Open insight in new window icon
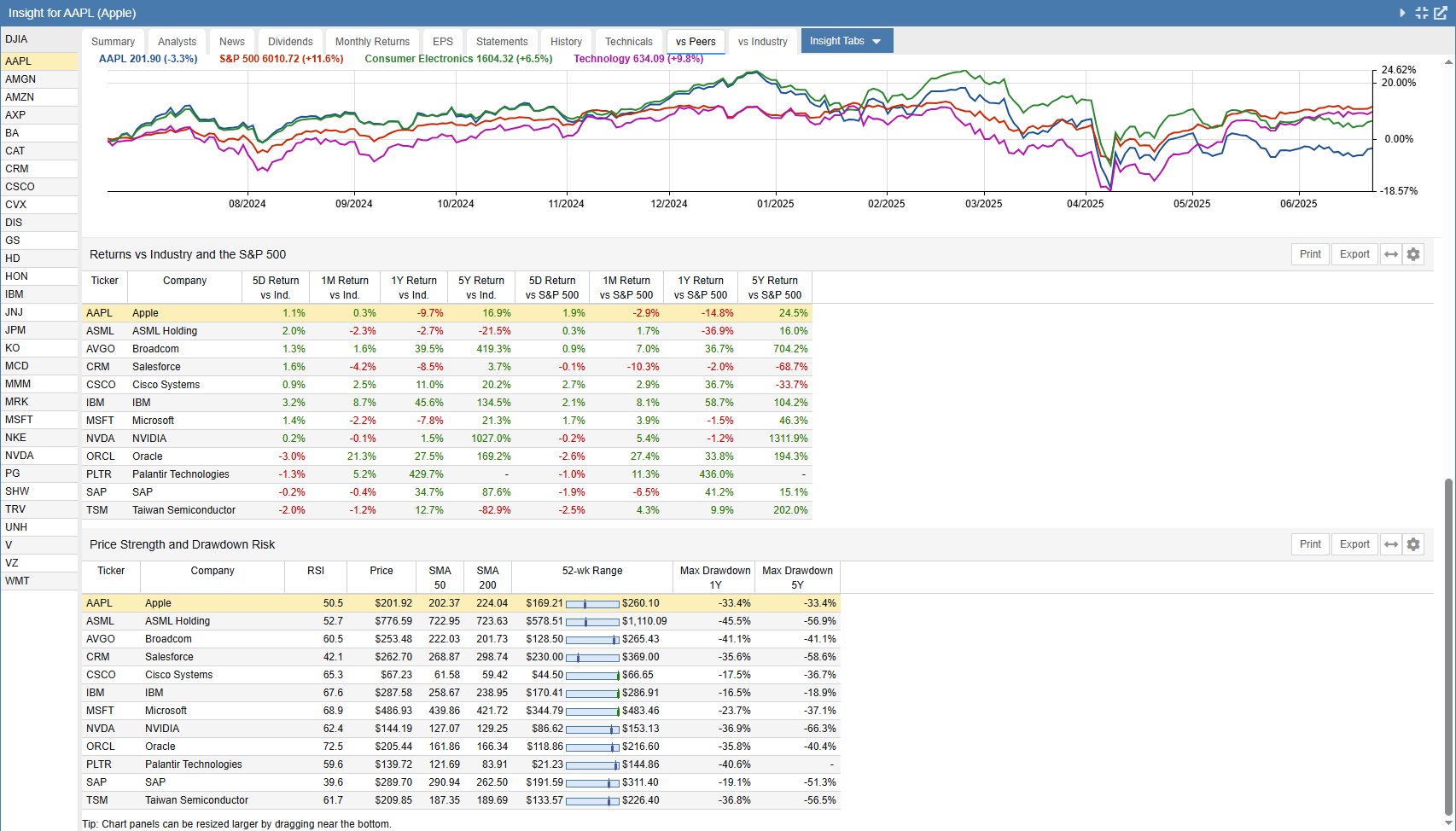This screenshot has height=831, width=1456. [1441, 13]
